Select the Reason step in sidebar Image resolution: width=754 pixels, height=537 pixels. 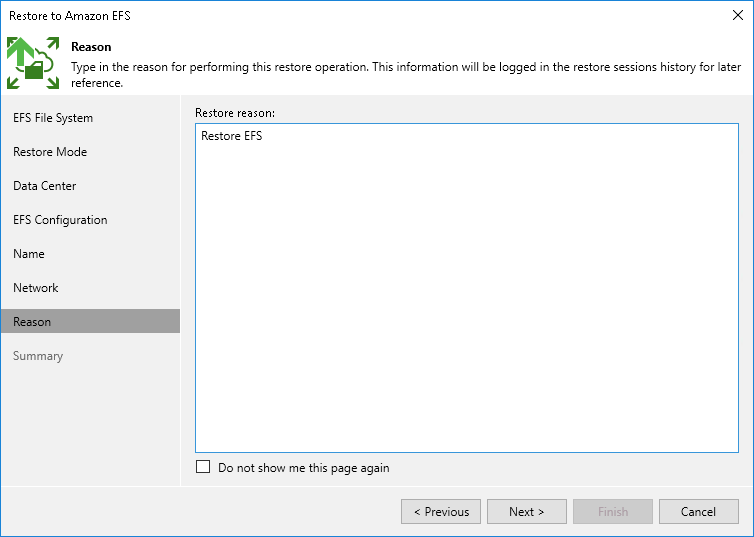click(x=32, y=322)
